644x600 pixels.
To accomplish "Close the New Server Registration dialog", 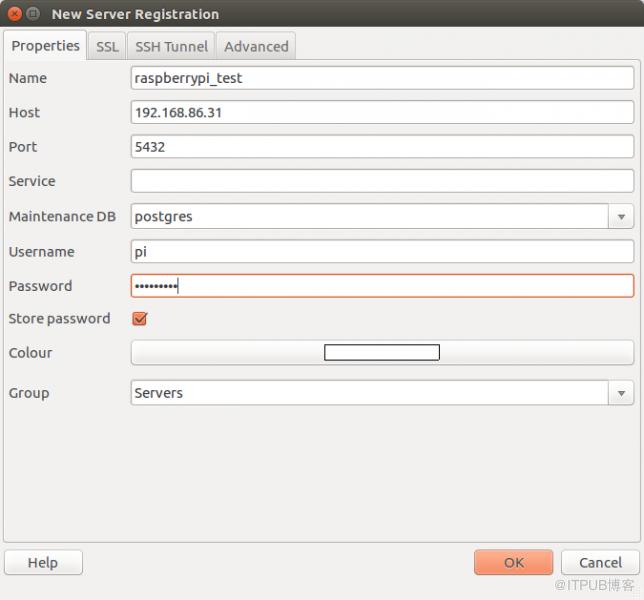I will (x=14, y=14).
